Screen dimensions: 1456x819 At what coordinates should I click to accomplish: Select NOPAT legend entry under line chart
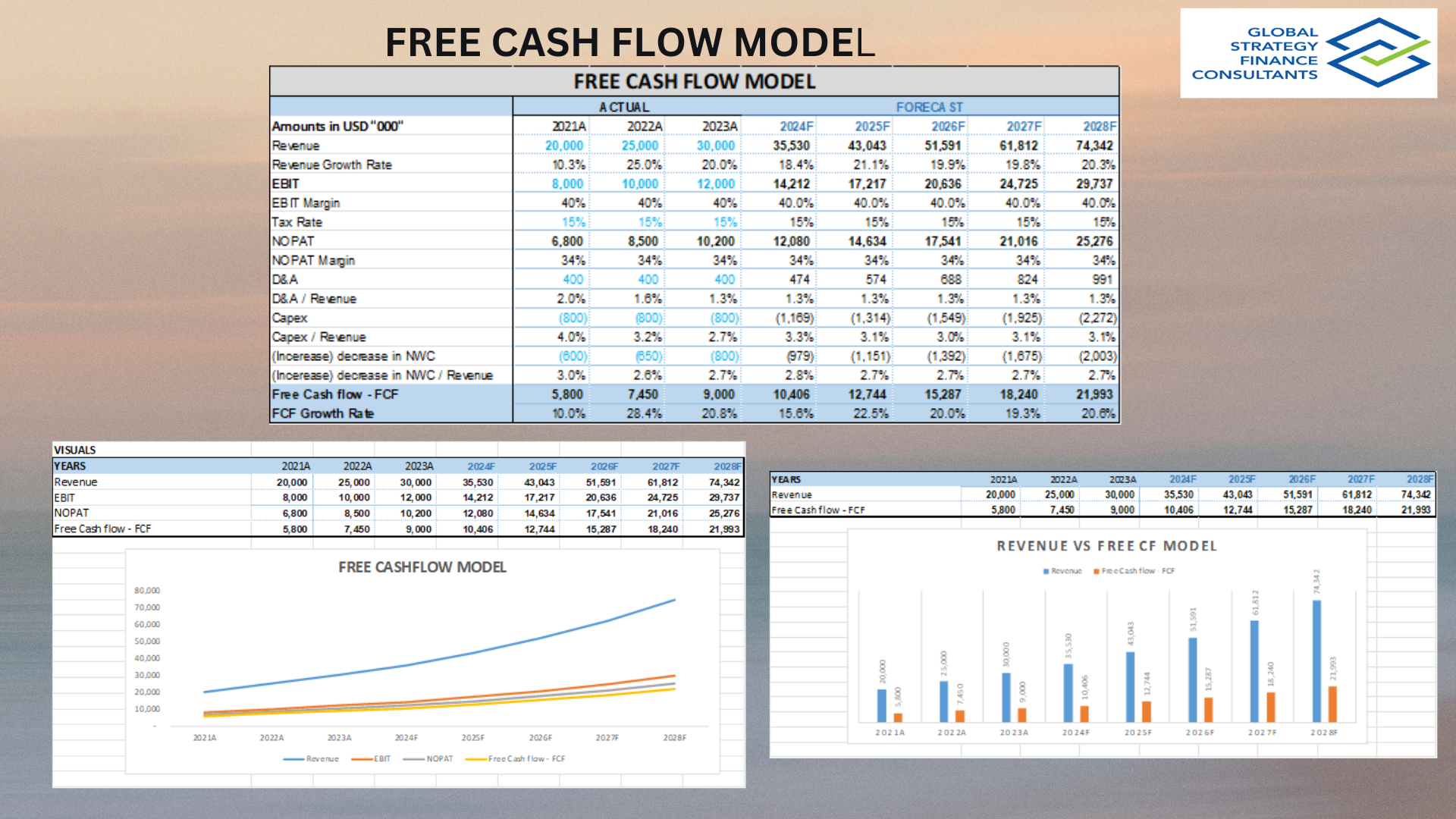pos(428,758)
